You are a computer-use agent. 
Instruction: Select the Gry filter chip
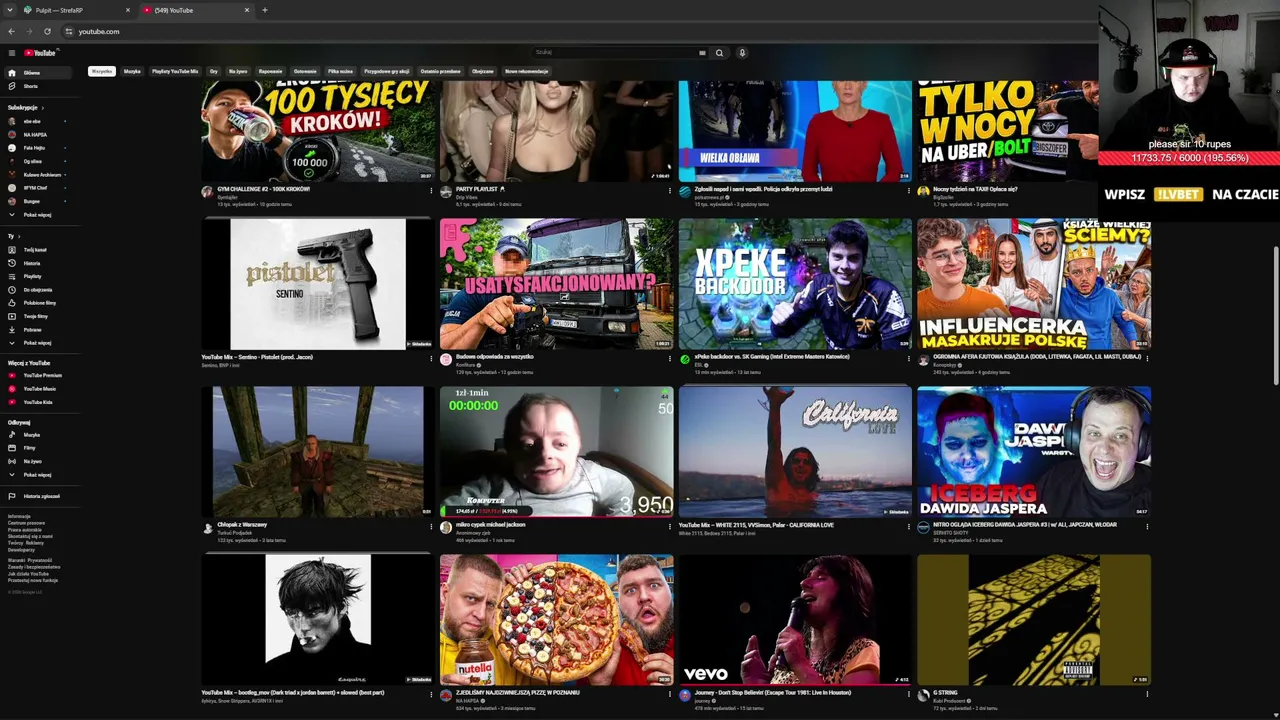point(214,72)
